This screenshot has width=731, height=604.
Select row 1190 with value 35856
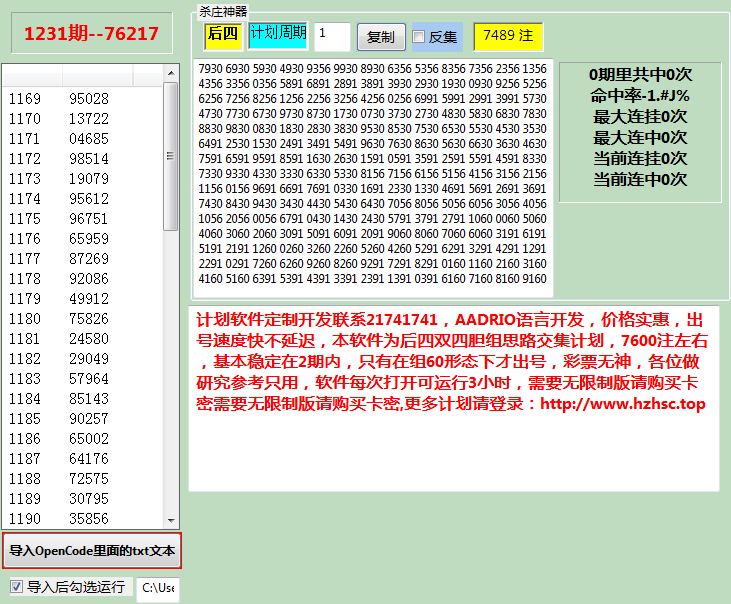tap(83, 519)
